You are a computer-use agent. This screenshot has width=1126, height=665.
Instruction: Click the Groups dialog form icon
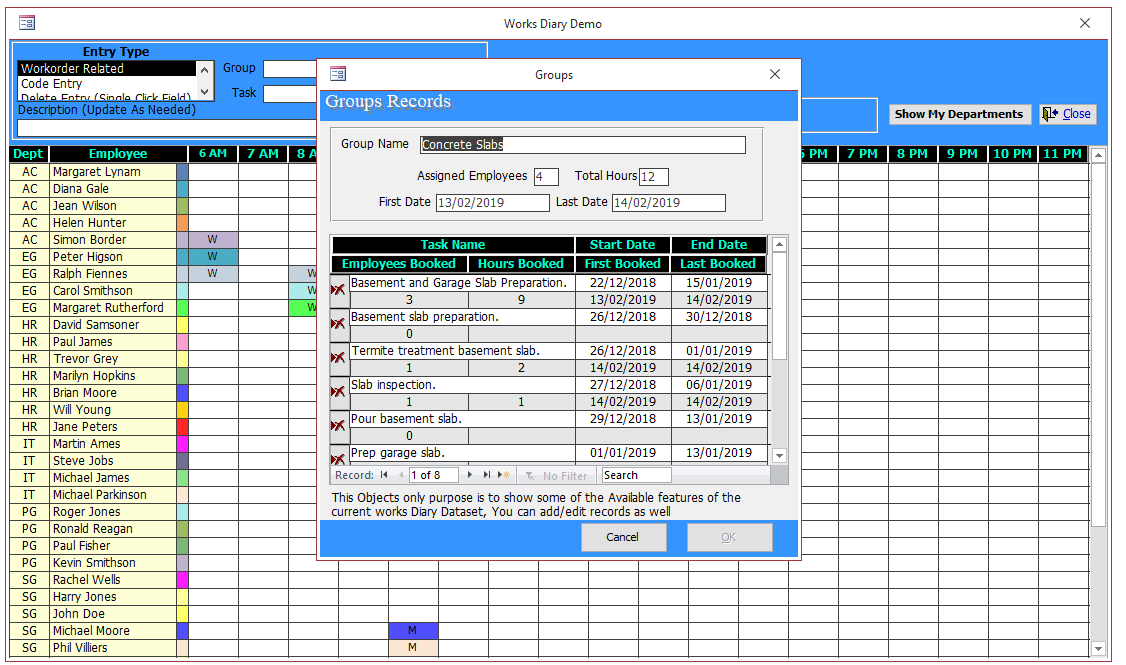tap(338, 74)
